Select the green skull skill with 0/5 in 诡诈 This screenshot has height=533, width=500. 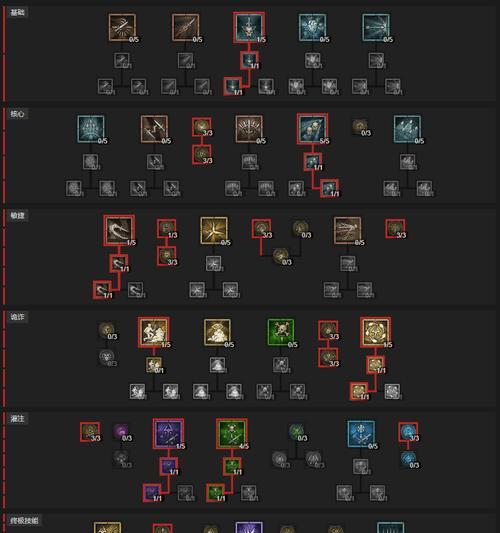click(x=281, y=332)
